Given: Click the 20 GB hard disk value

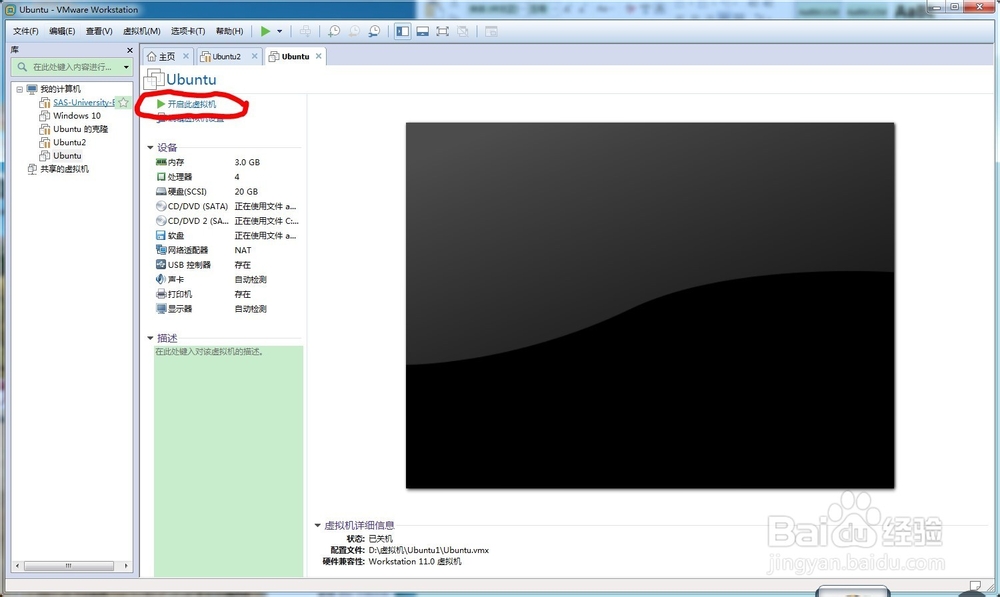Looking at the screenshot, I should tap(246, 191).
